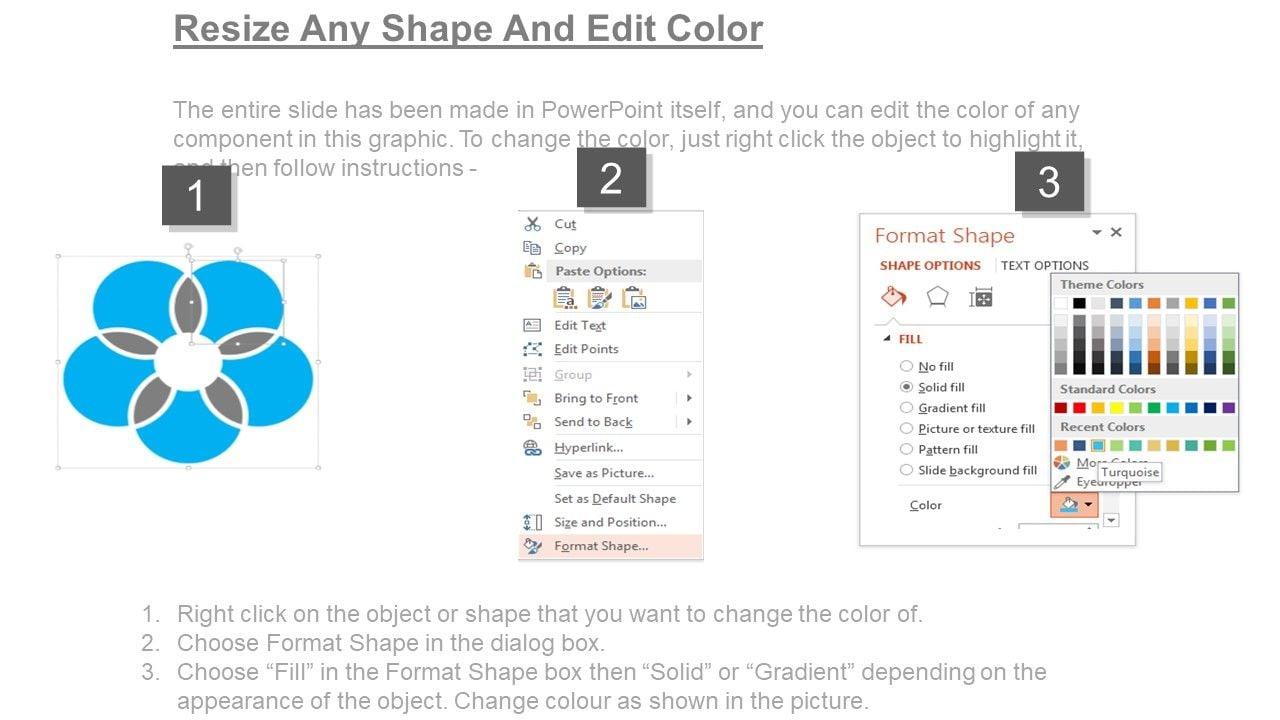Click the Cut scissors icon

(x=533, y=224)
